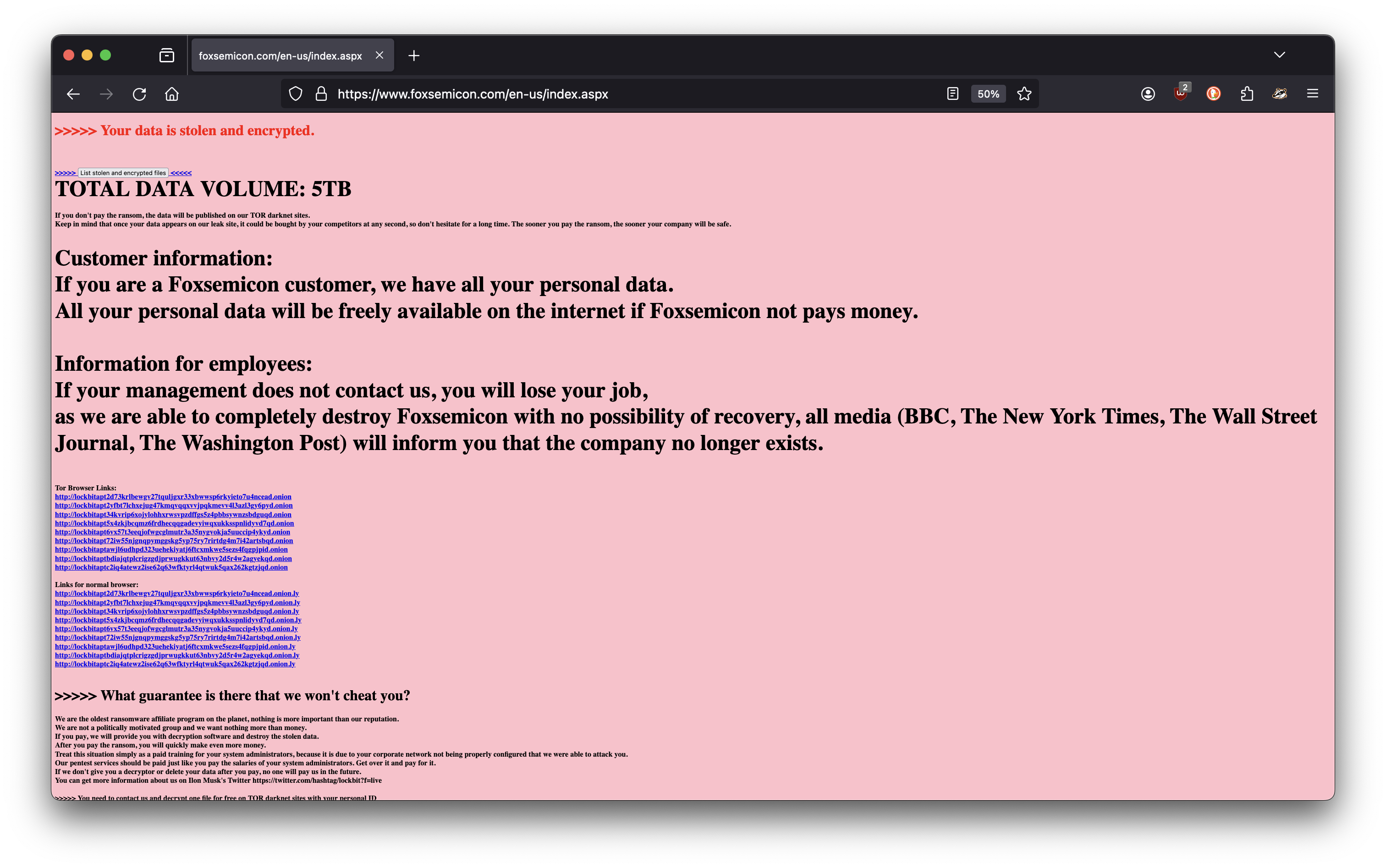Click the Firefox account profile icon

(1148, 94)
